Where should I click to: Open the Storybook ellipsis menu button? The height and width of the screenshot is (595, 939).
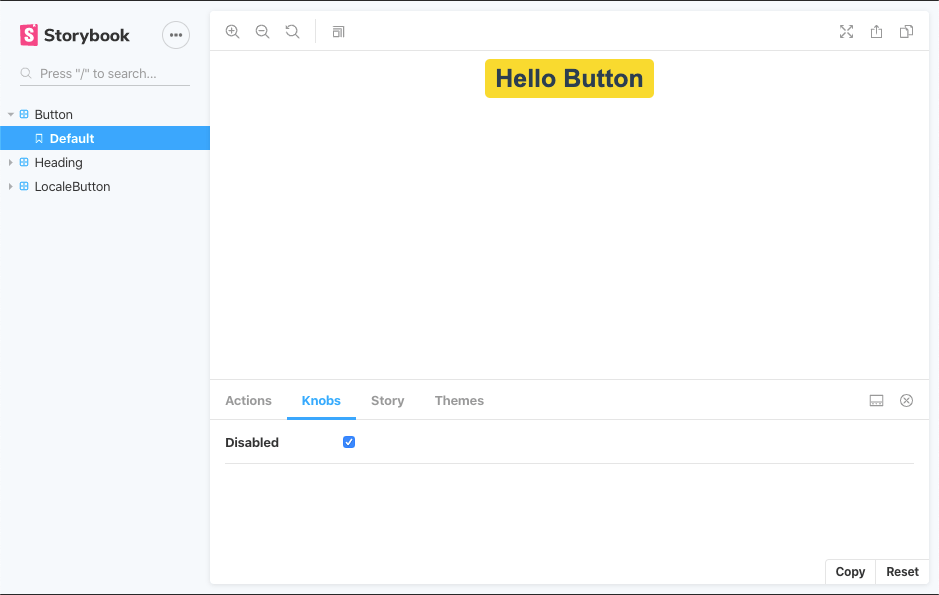176,35
